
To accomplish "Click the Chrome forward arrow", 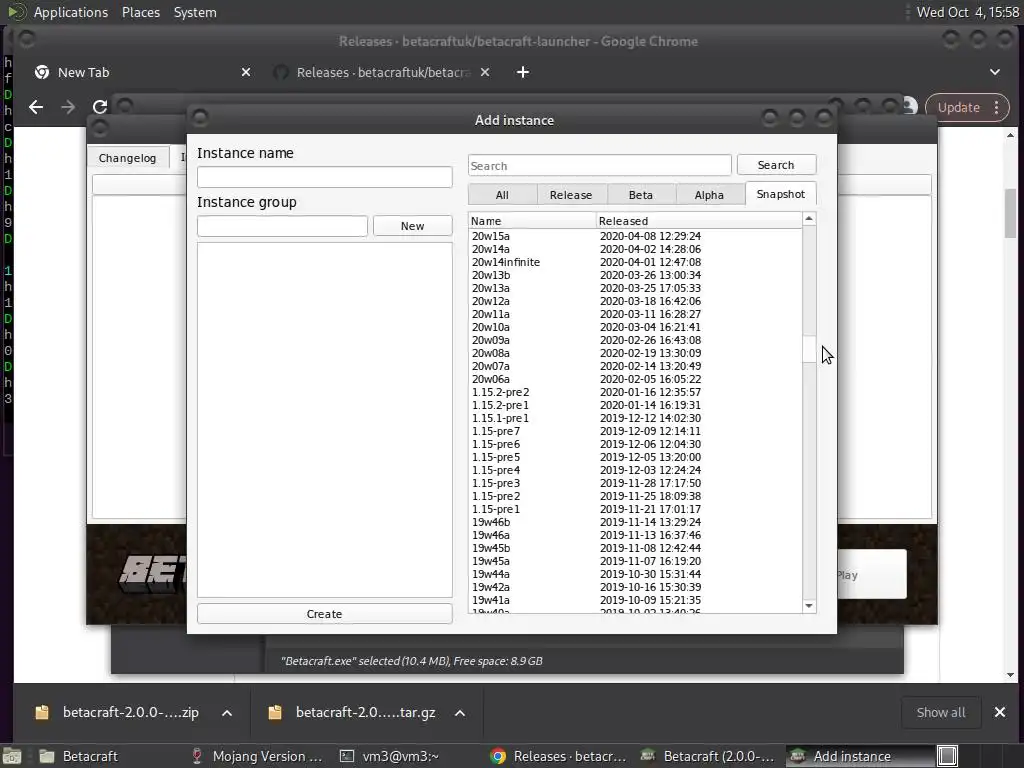I will (68, 107).
